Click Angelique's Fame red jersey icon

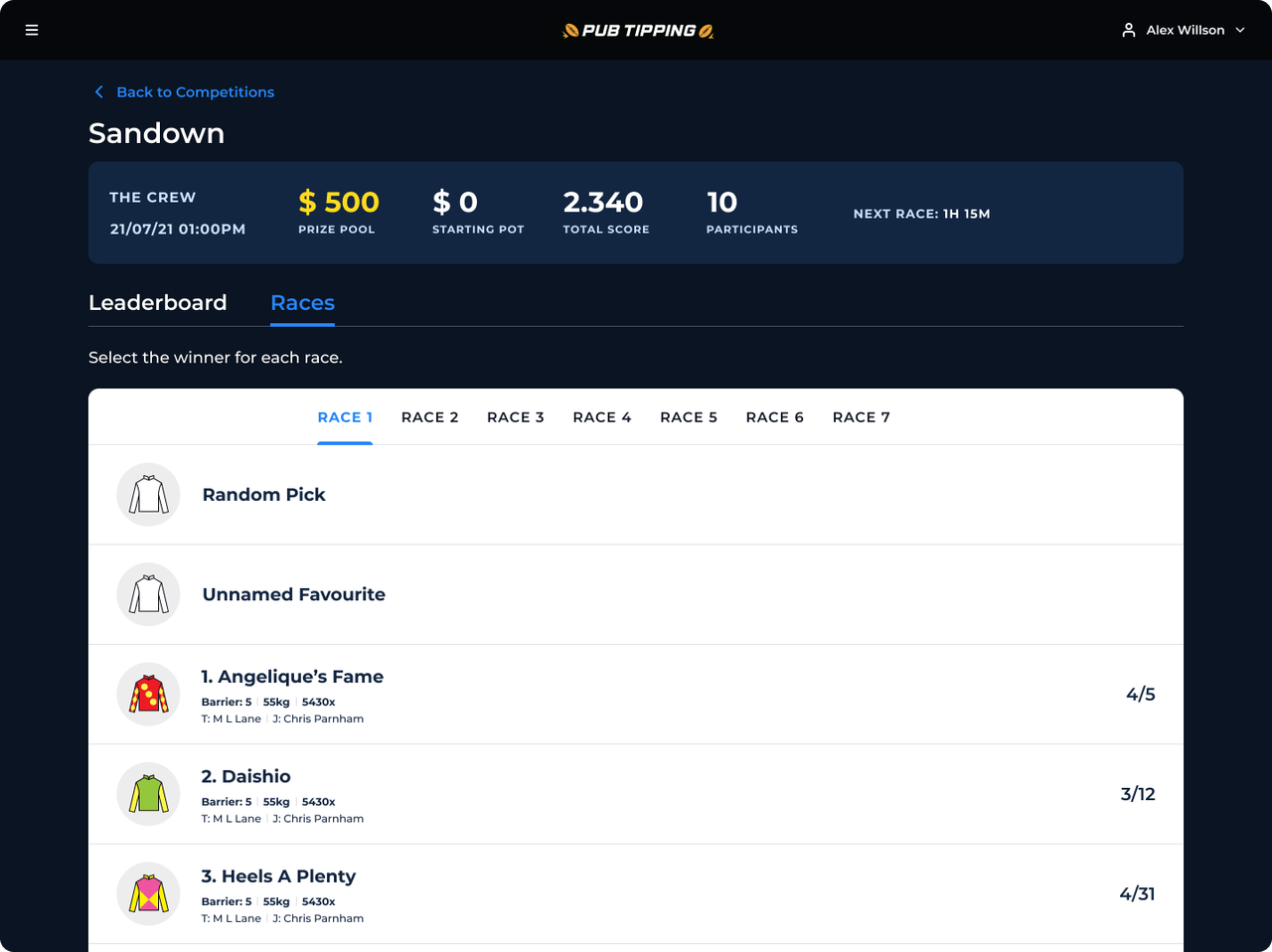tap(148, 695)
